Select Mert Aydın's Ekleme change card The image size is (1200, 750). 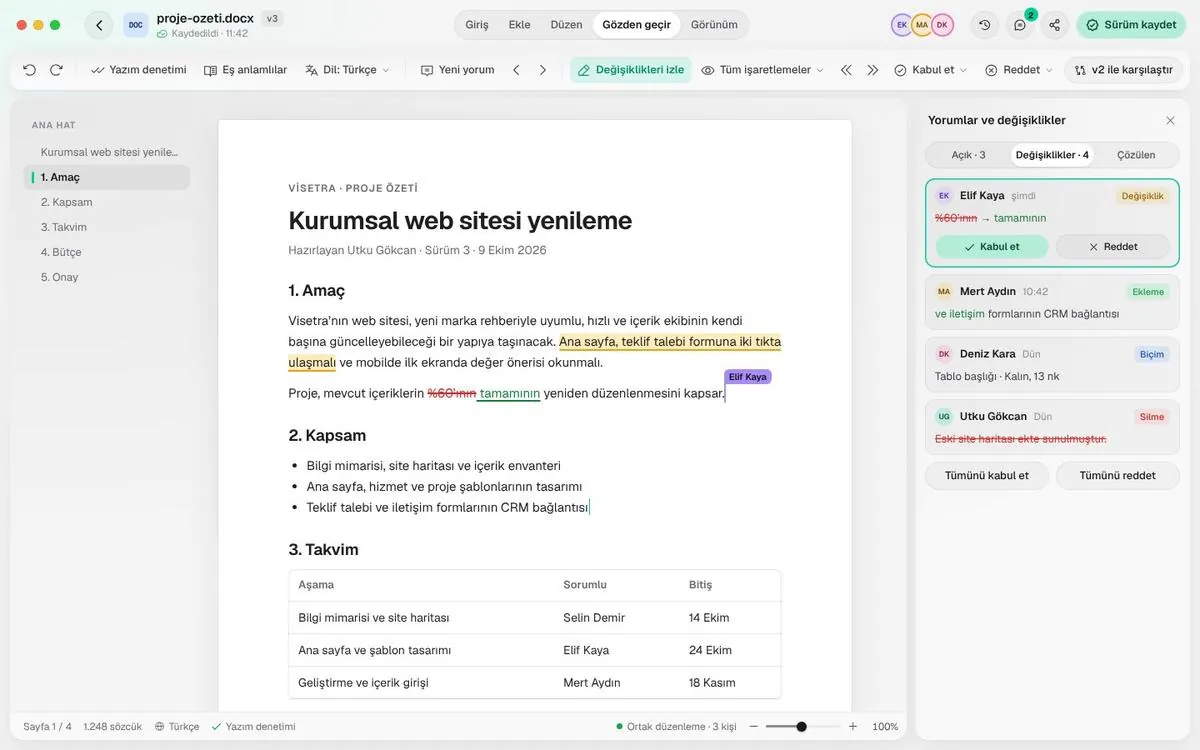click(x=1052, y=302)
